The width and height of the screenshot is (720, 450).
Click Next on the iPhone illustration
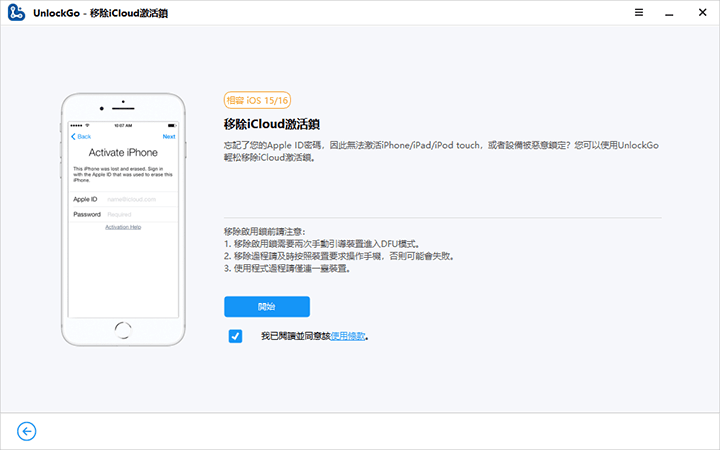[169, 136]
